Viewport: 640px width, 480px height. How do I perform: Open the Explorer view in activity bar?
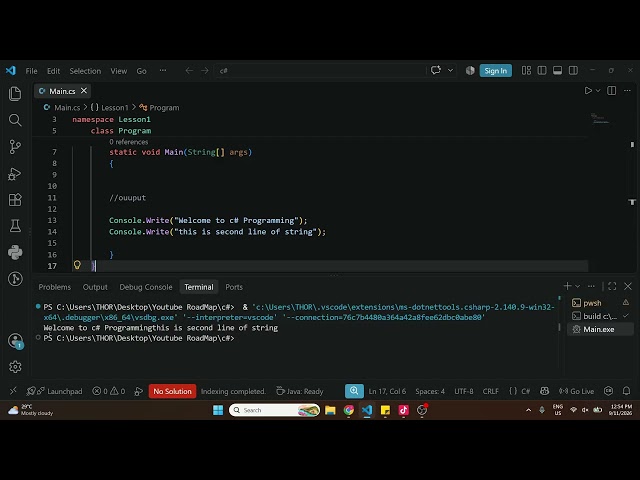[15, 94]
